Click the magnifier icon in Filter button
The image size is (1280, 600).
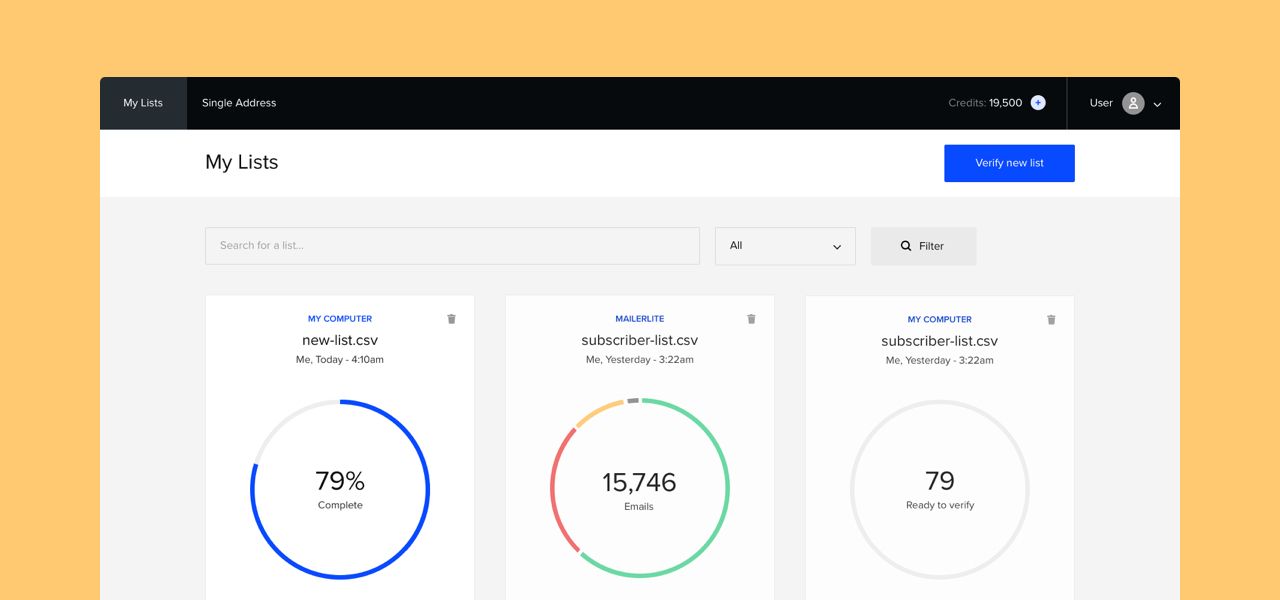point(906,246)
